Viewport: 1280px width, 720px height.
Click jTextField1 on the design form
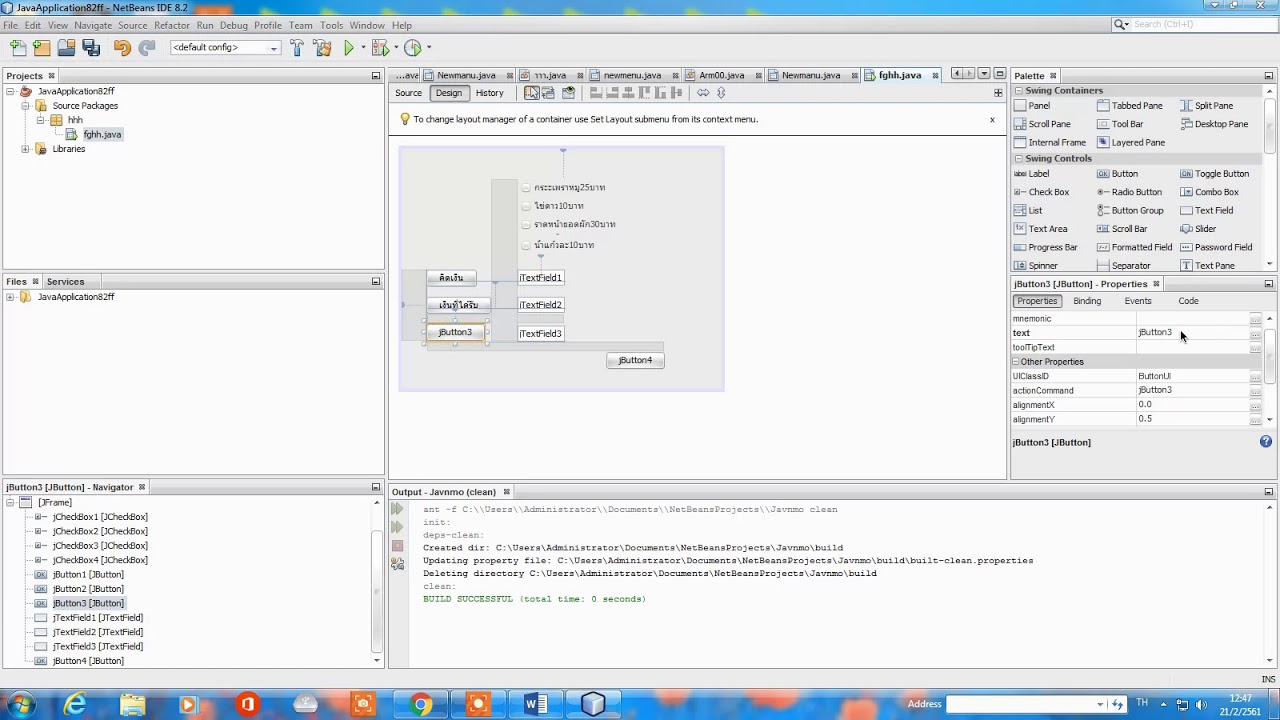coord(540,278)
